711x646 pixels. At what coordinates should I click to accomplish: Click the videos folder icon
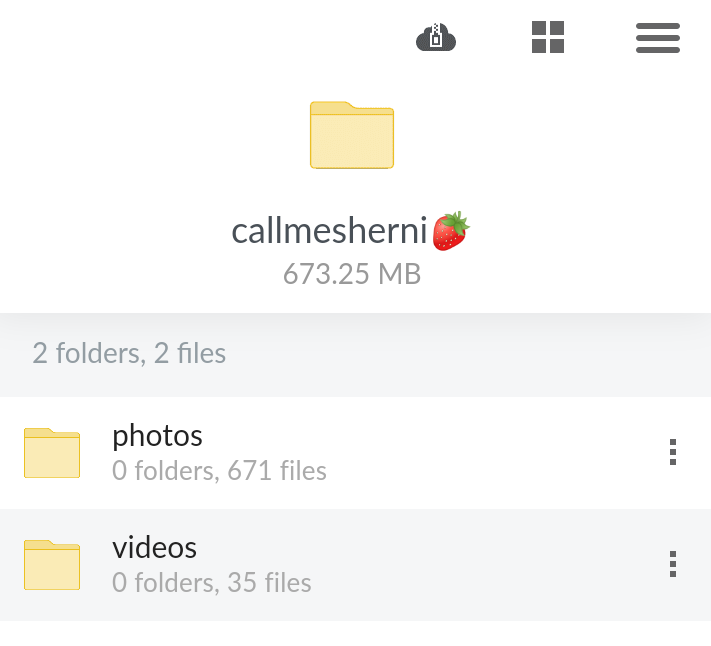click(x=52, y=565)
